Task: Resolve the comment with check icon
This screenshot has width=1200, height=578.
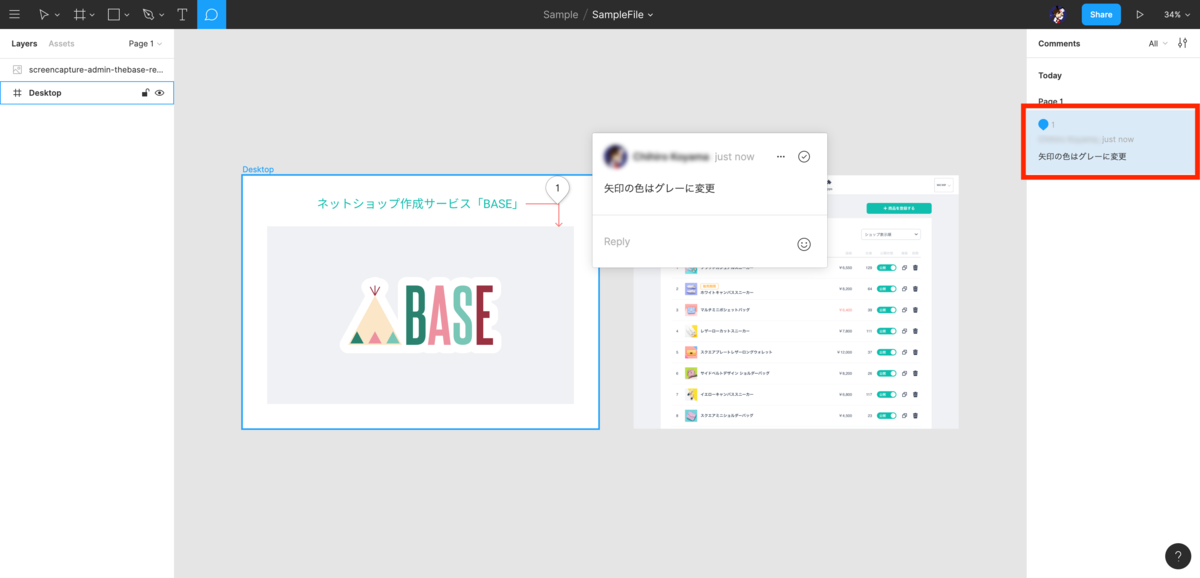Action: pyautogui.click(x=804, y=157)
